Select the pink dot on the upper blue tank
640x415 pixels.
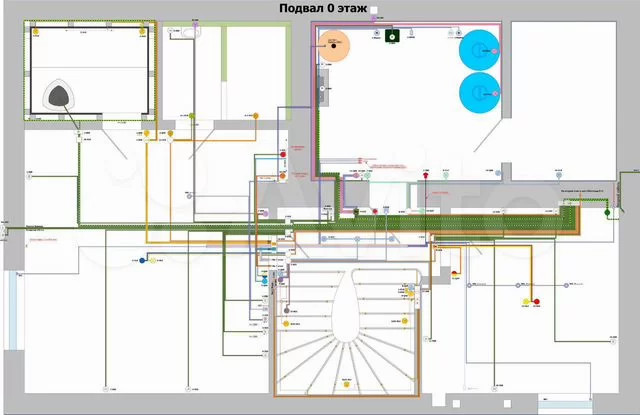[494, 51]
